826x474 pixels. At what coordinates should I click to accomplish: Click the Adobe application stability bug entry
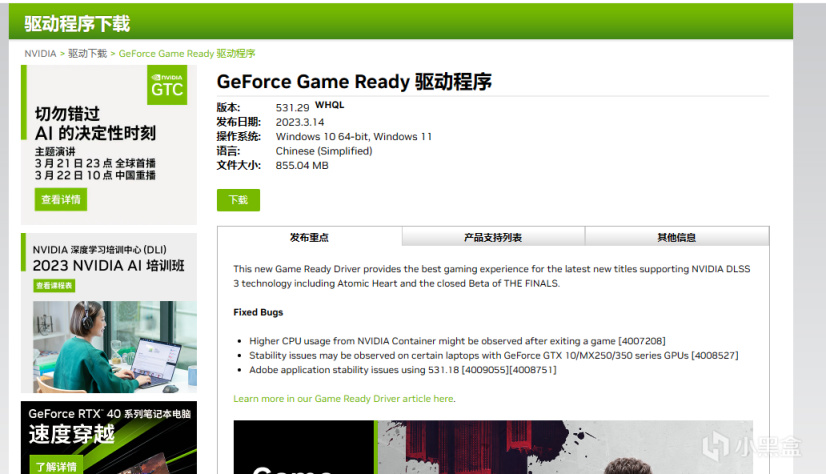(402, 370)
